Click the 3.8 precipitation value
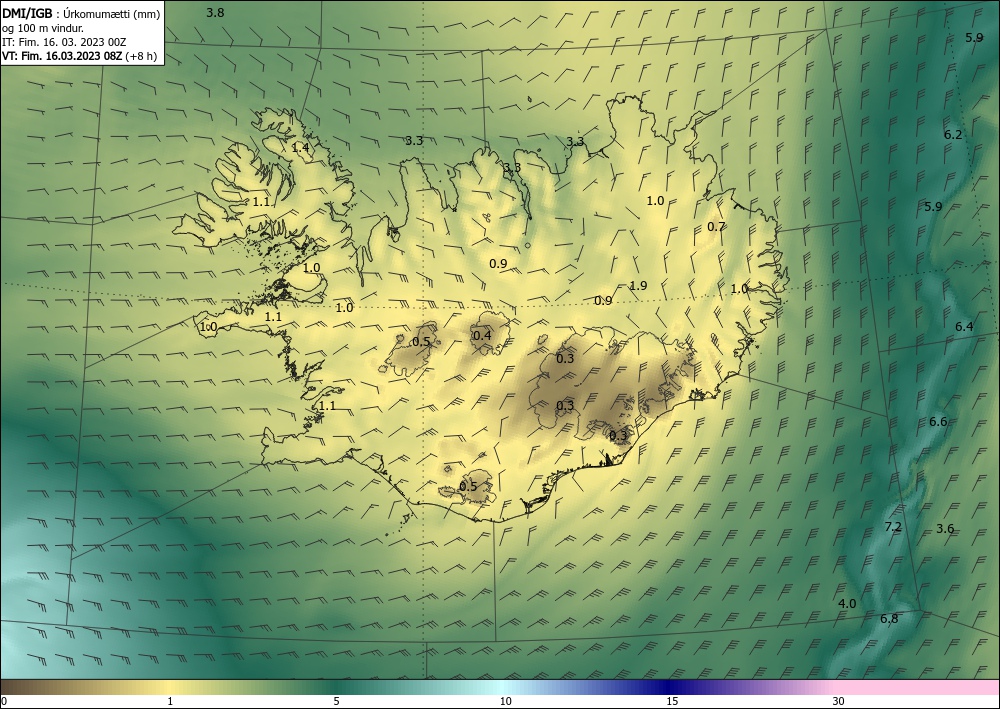The width and height of the screenshot is (1000, 709). [x=216, y=12]
